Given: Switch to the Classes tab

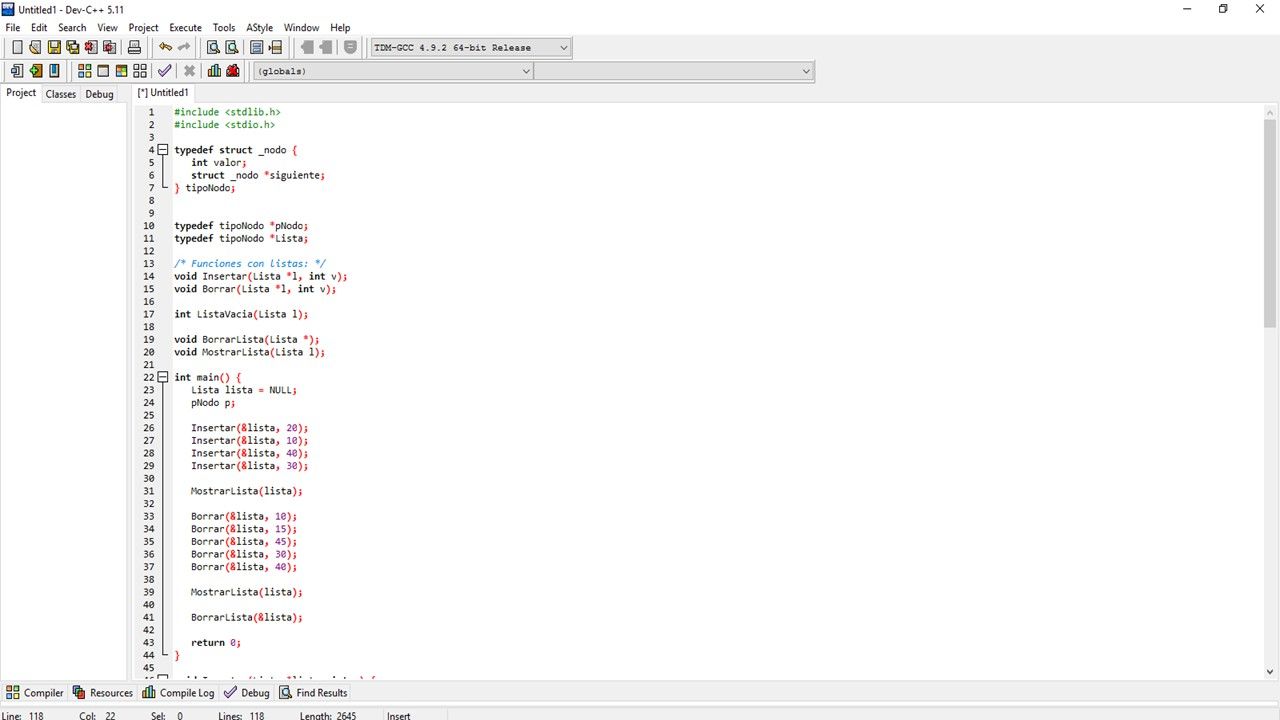Looking at the screenshot, I should pos(60,94).
